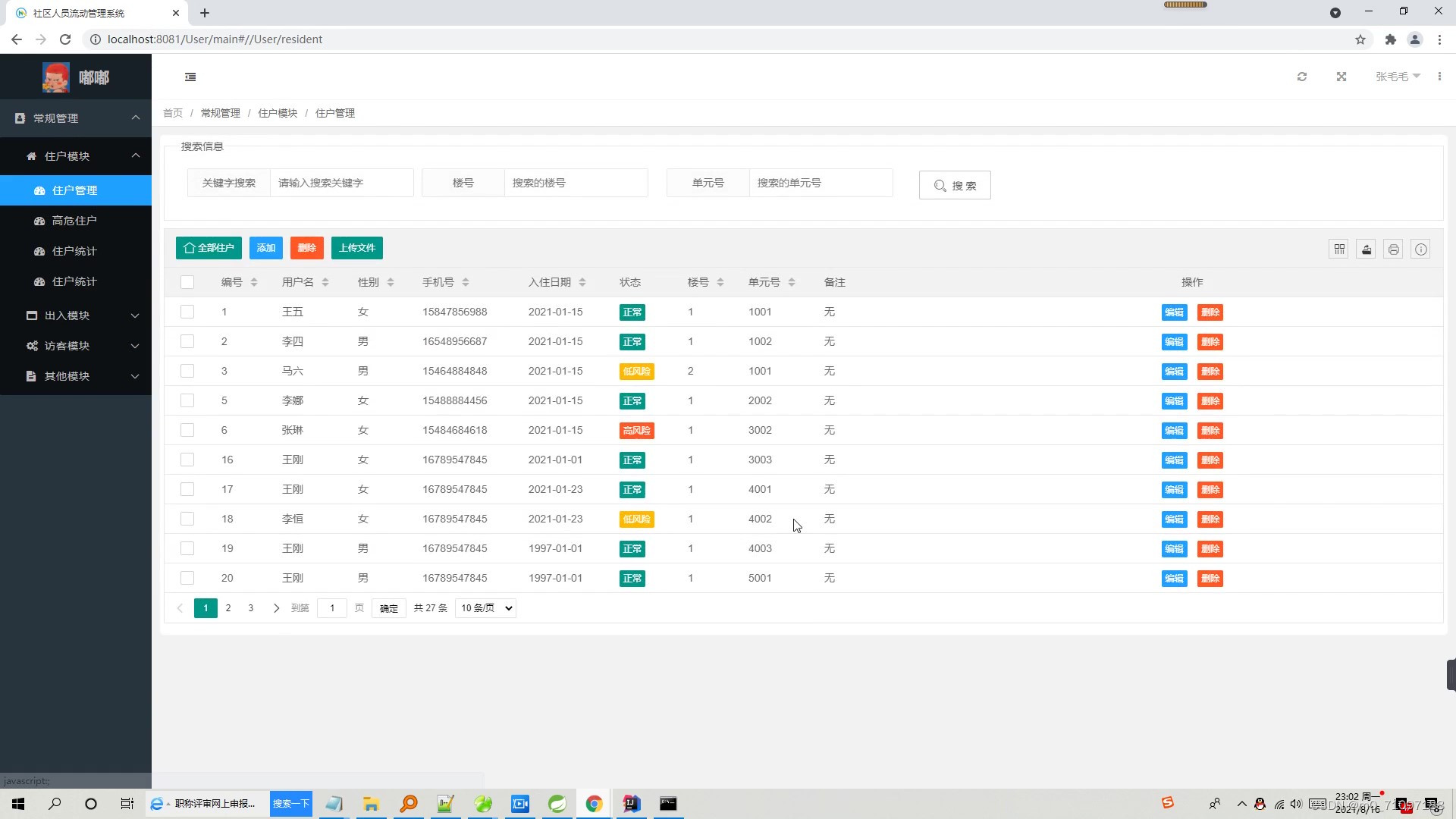The image size is (1456, 819).
Task: Toggle fullscreen icon in top header
Action: [x=1341, y=77]
